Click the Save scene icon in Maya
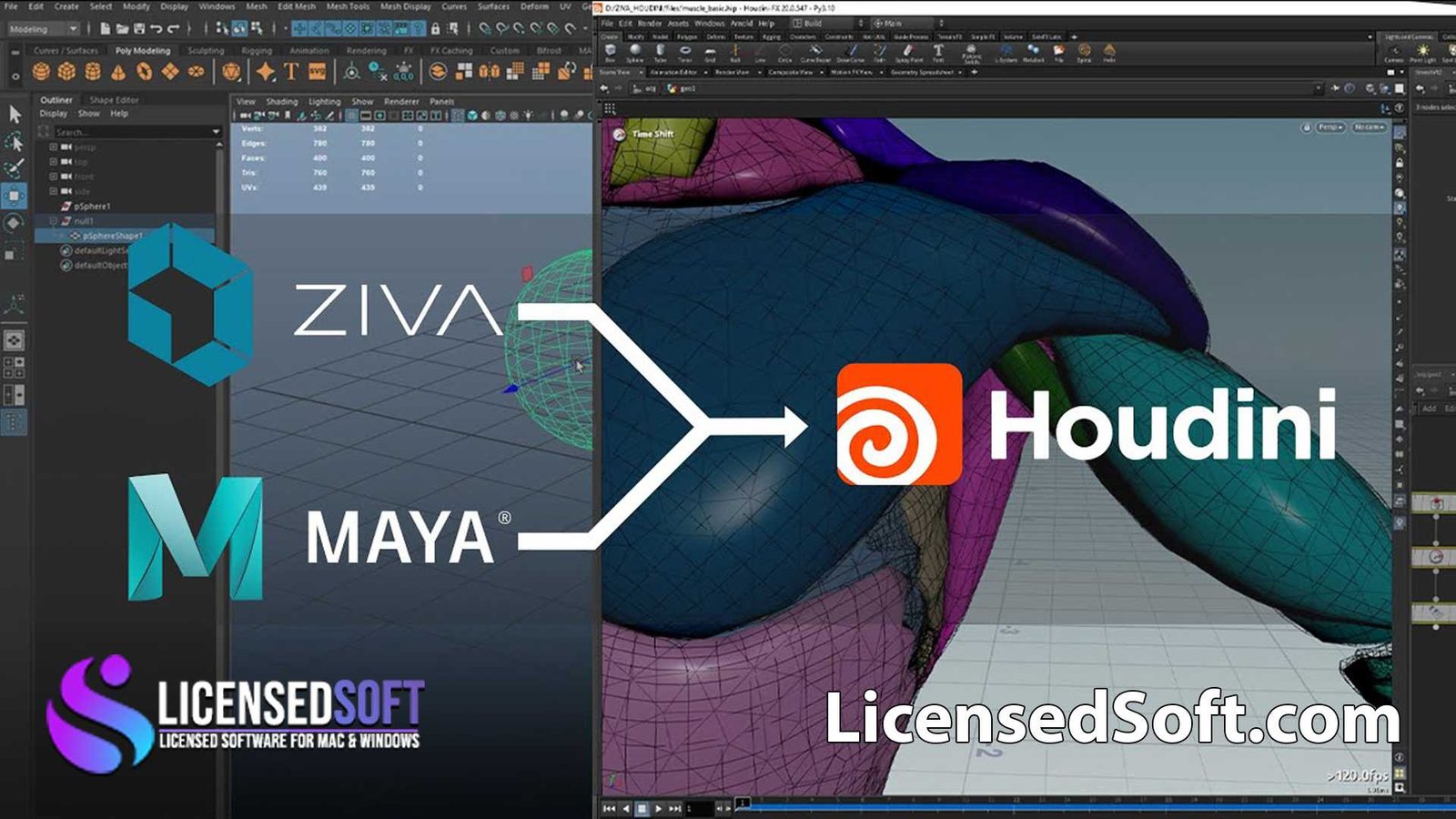 139,29
